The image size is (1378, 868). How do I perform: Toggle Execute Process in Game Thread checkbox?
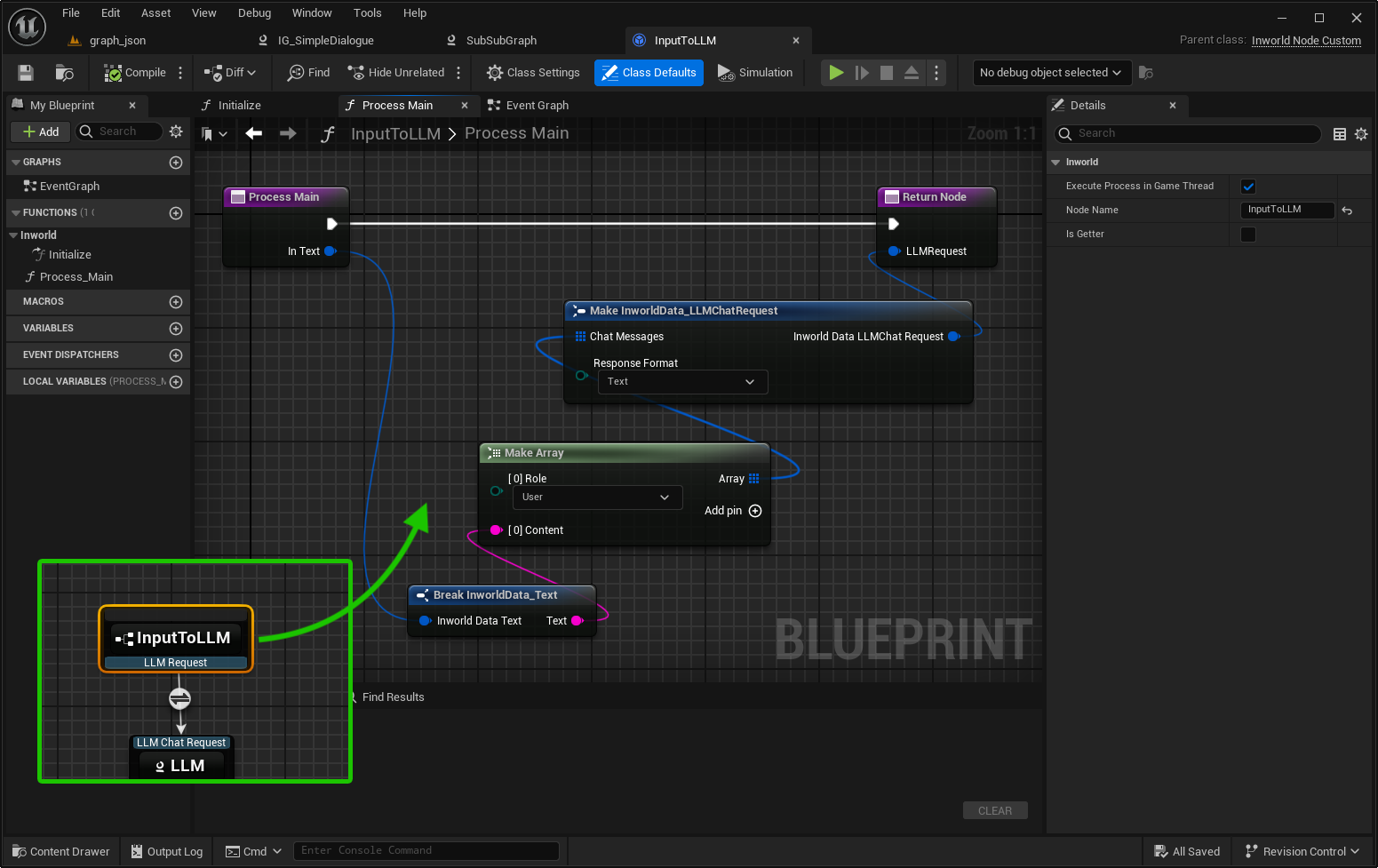coord(1248,187)
